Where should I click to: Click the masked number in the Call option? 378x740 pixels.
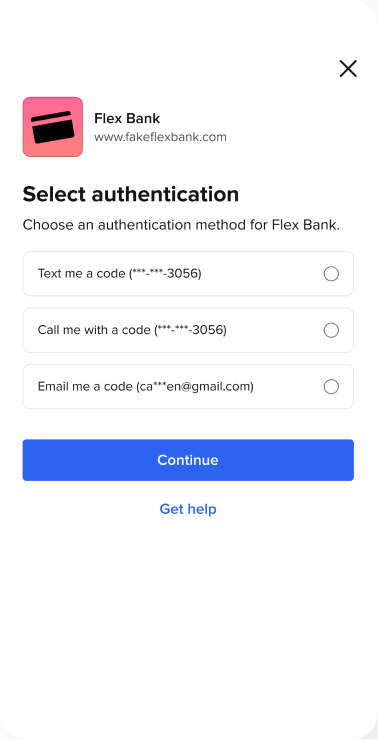pyautogui.click(x=191, y=330)
